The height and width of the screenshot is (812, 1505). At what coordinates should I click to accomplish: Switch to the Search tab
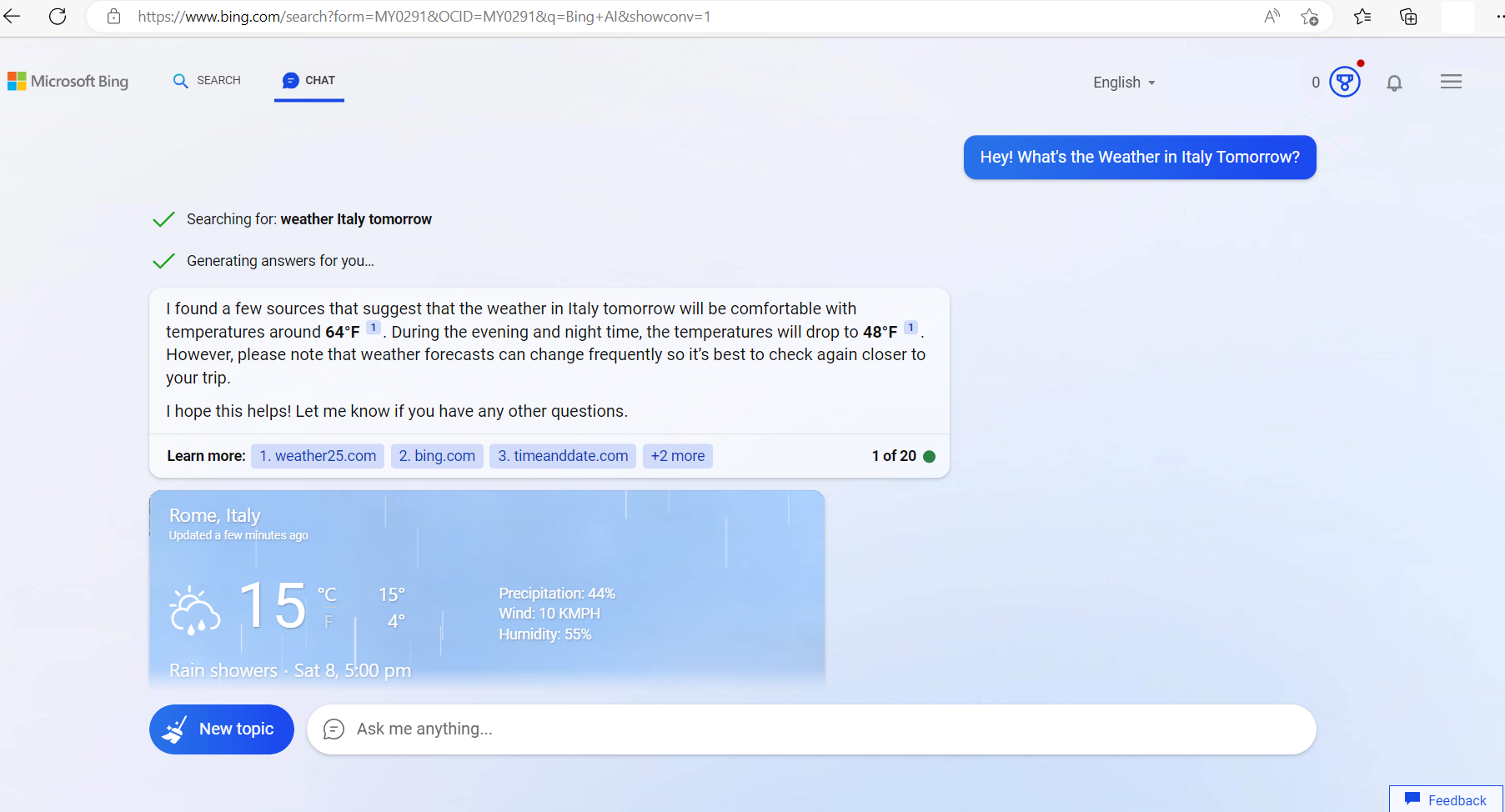click(x=207, y=81)
